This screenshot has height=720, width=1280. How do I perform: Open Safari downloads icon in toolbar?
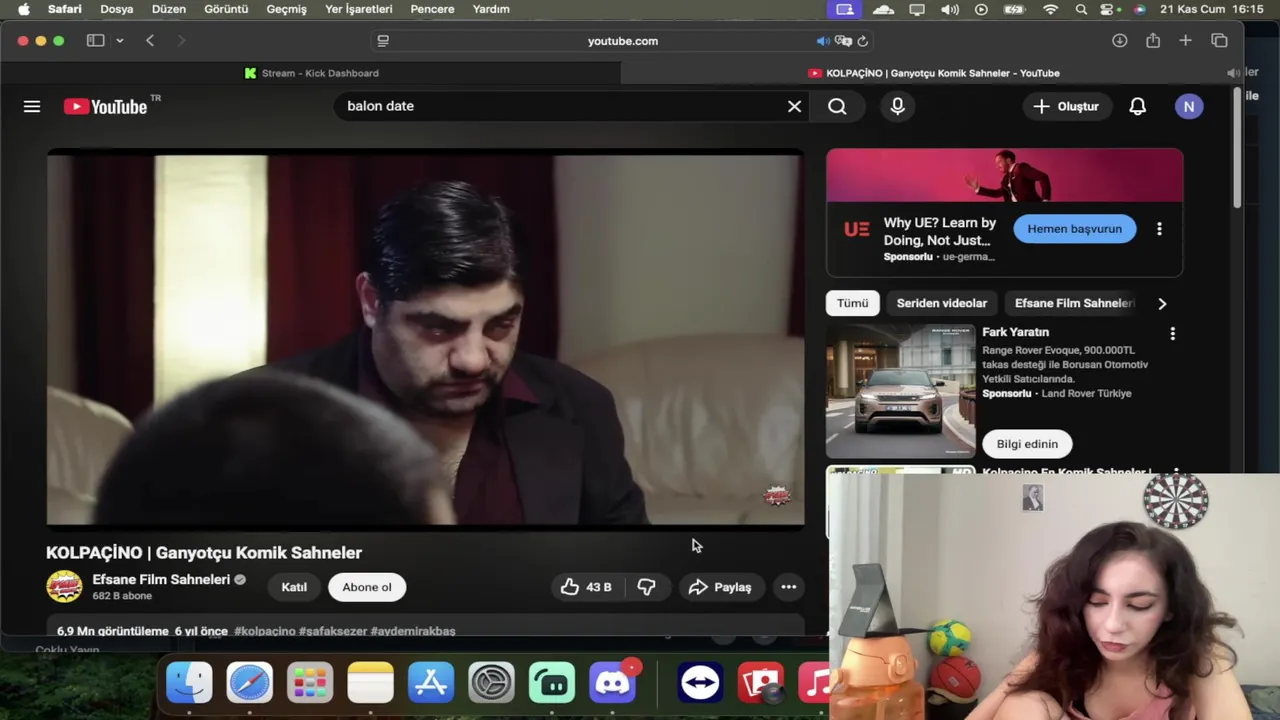[x=1119, y=41]
